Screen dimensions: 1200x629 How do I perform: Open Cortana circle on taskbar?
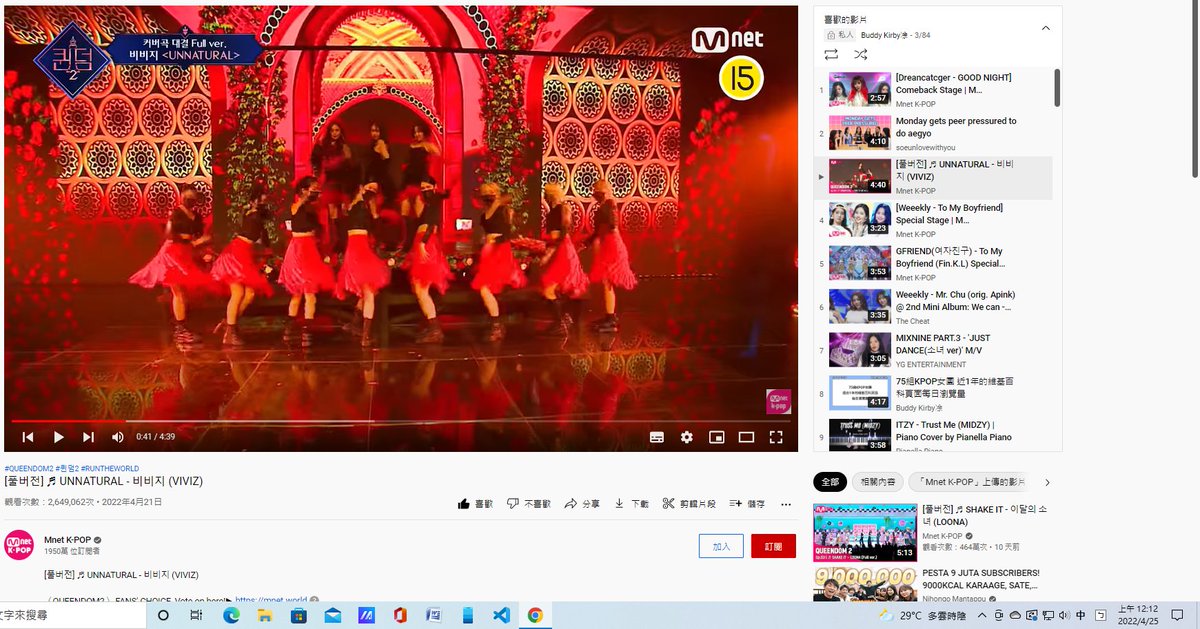pos(163,615)
